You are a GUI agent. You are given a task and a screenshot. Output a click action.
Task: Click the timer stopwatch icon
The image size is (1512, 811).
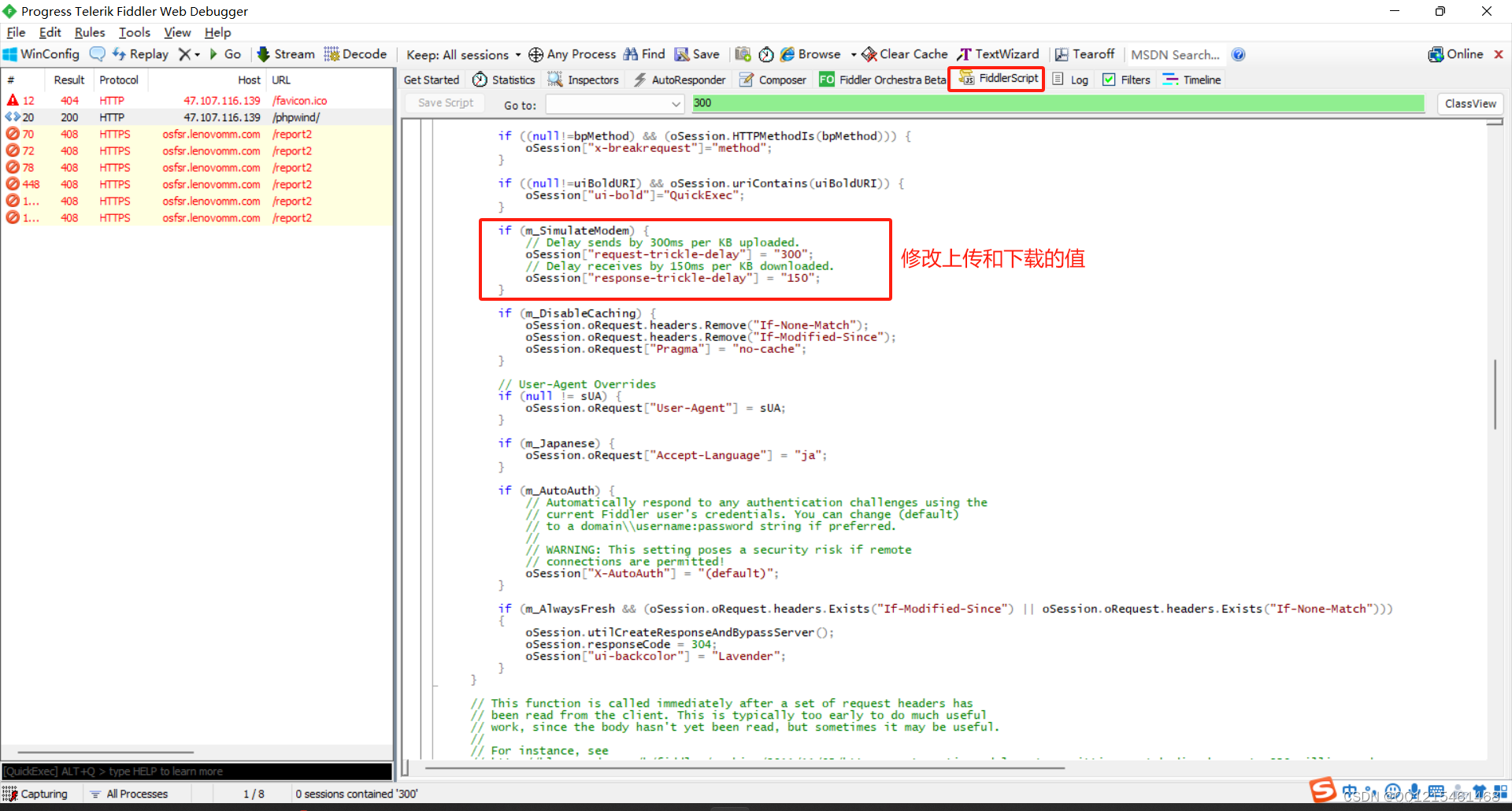pyautogui.click(x=766, y=54)
